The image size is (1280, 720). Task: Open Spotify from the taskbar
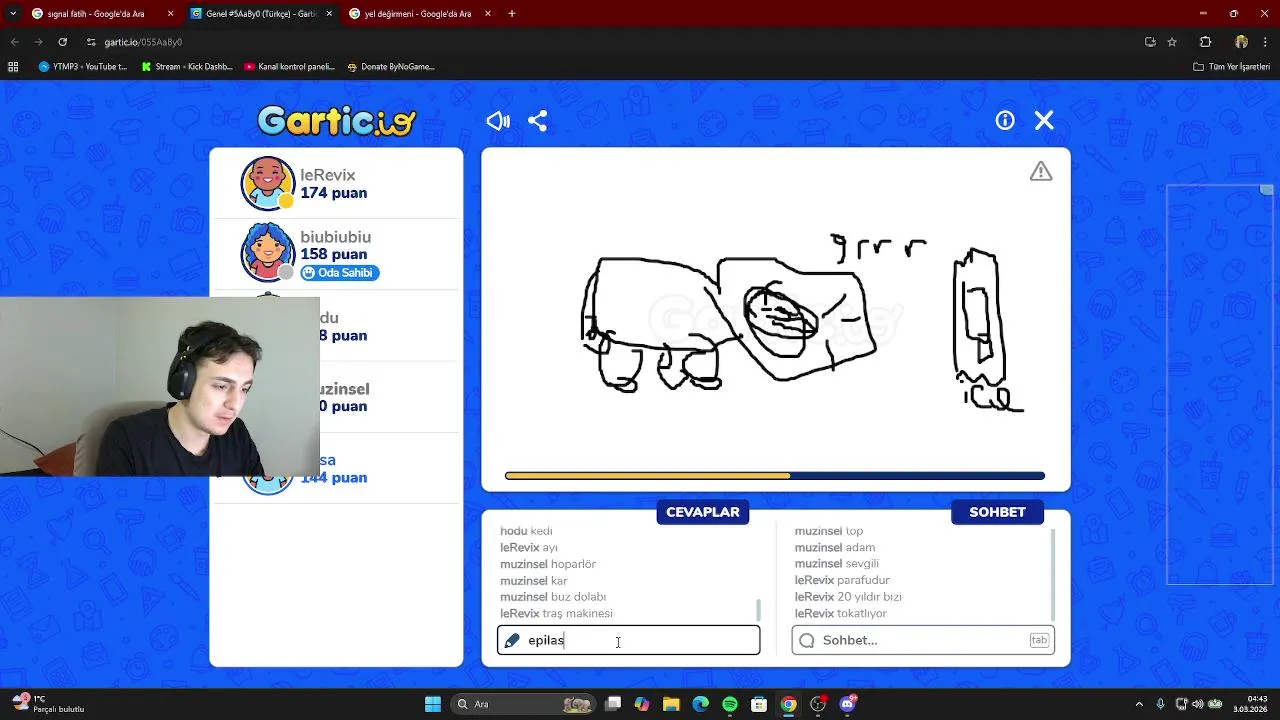pos(730,704)
